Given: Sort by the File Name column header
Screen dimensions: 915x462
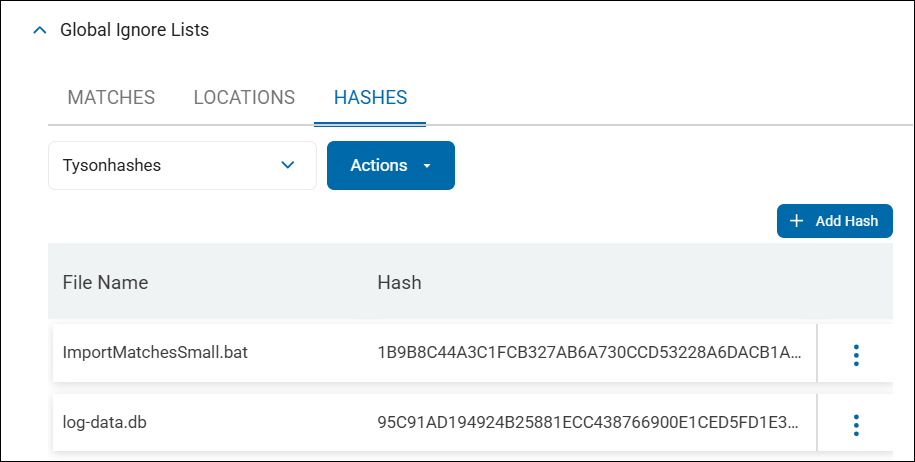Looking at the screenshot, I should [105, 282].
